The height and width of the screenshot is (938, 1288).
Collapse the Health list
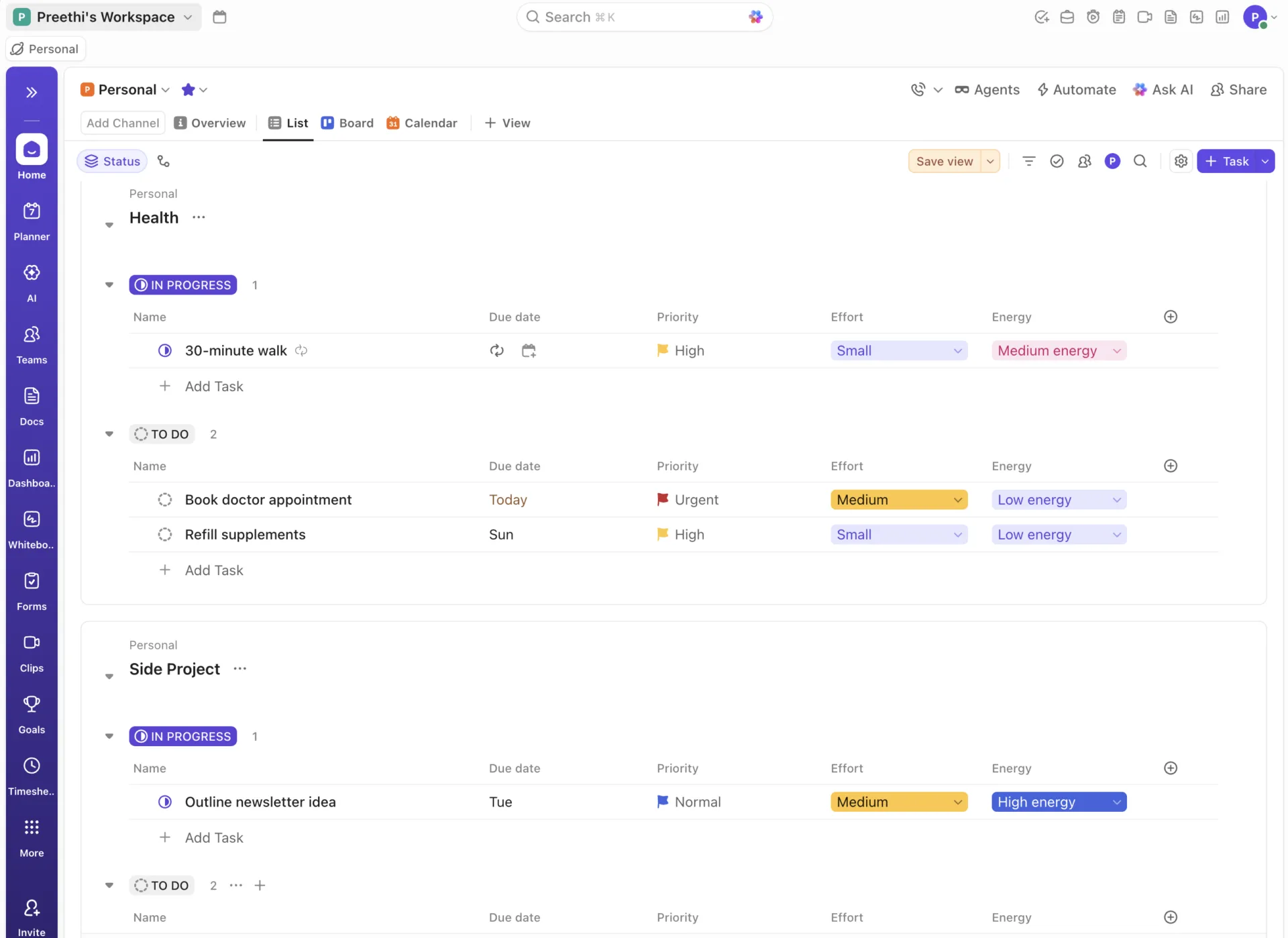click(109, 225)
